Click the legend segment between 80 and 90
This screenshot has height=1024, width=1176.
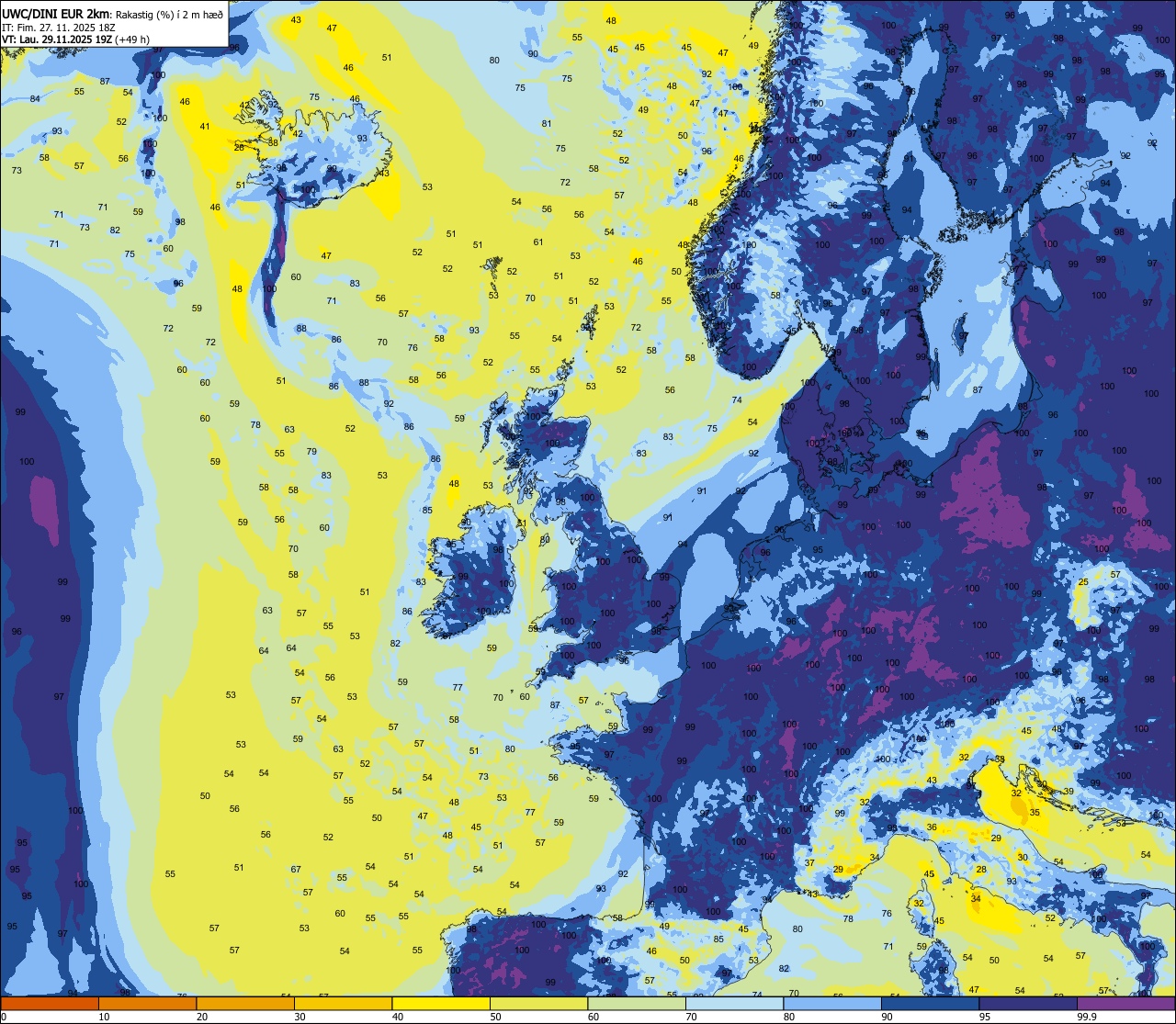click(x=832, y=1003)
